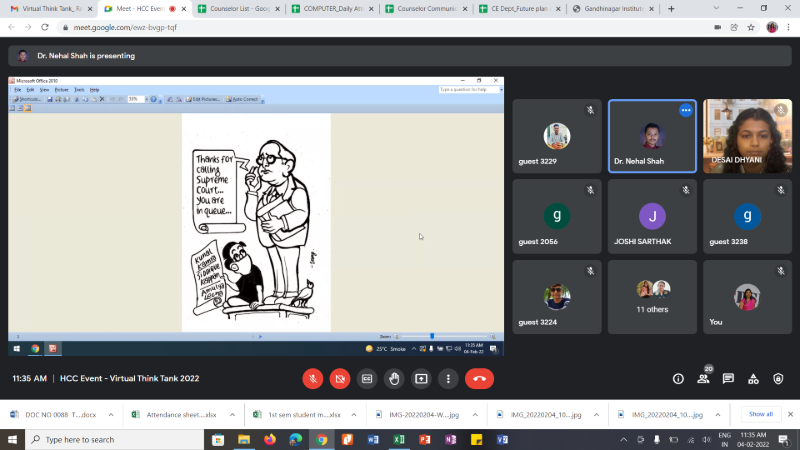800x450 pixels.
Task: Open the Attendance sheet xlsx download
Action: [181, 415]
